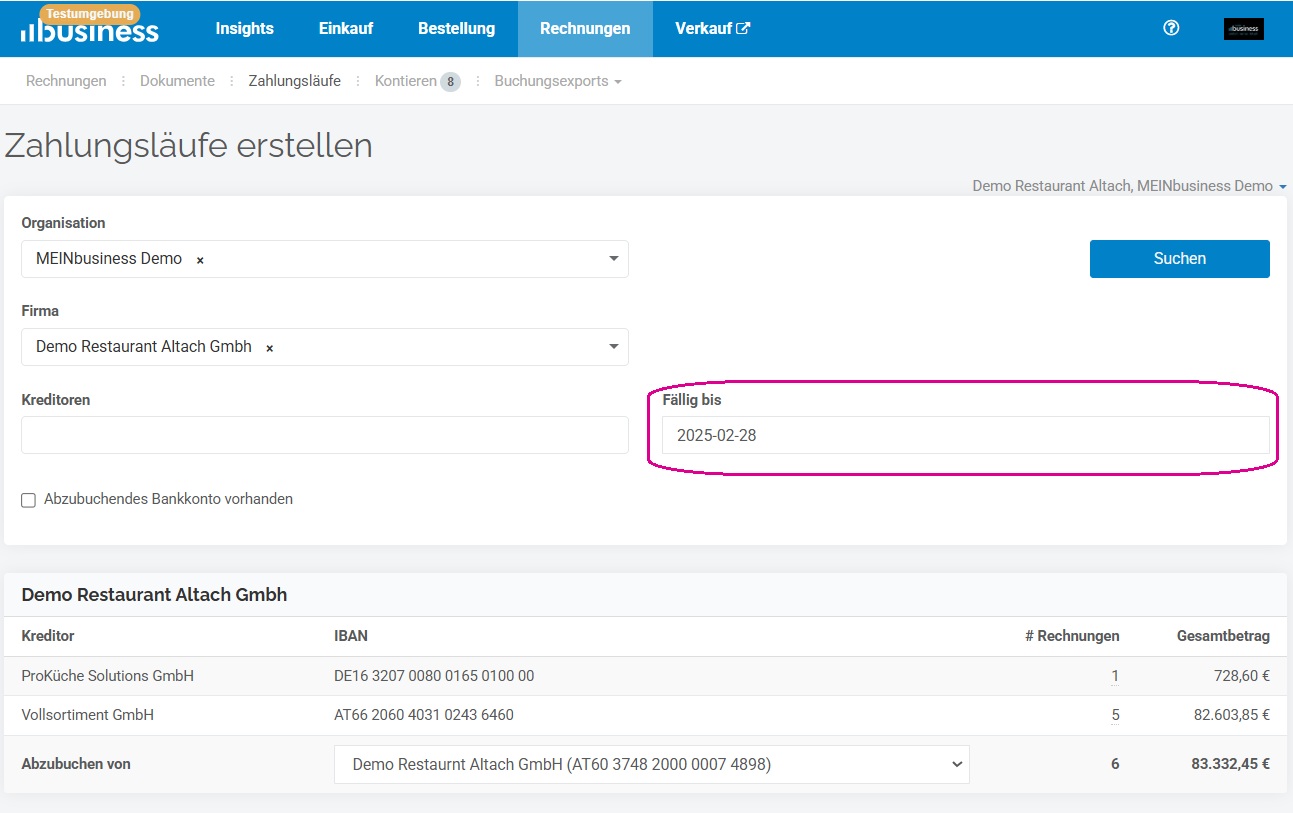Open the Abzubuchen von bank account dropdown
Image resolution: width=1293 pixels, height=813 pixels.
652,764
